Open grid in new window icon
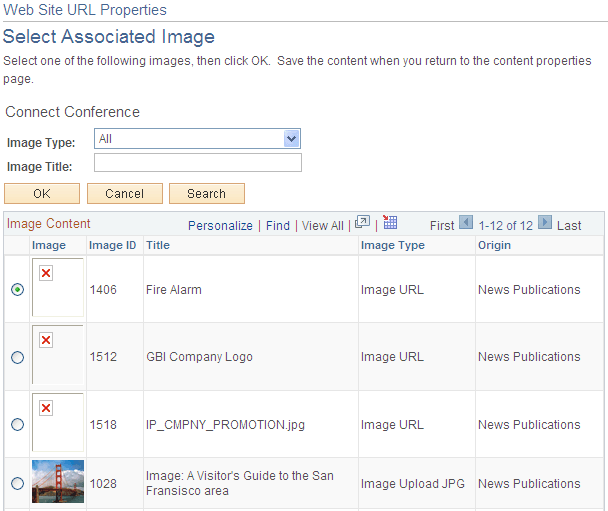Screen dimensions: 608x511 pyautogui.click(x=363, y=222)
